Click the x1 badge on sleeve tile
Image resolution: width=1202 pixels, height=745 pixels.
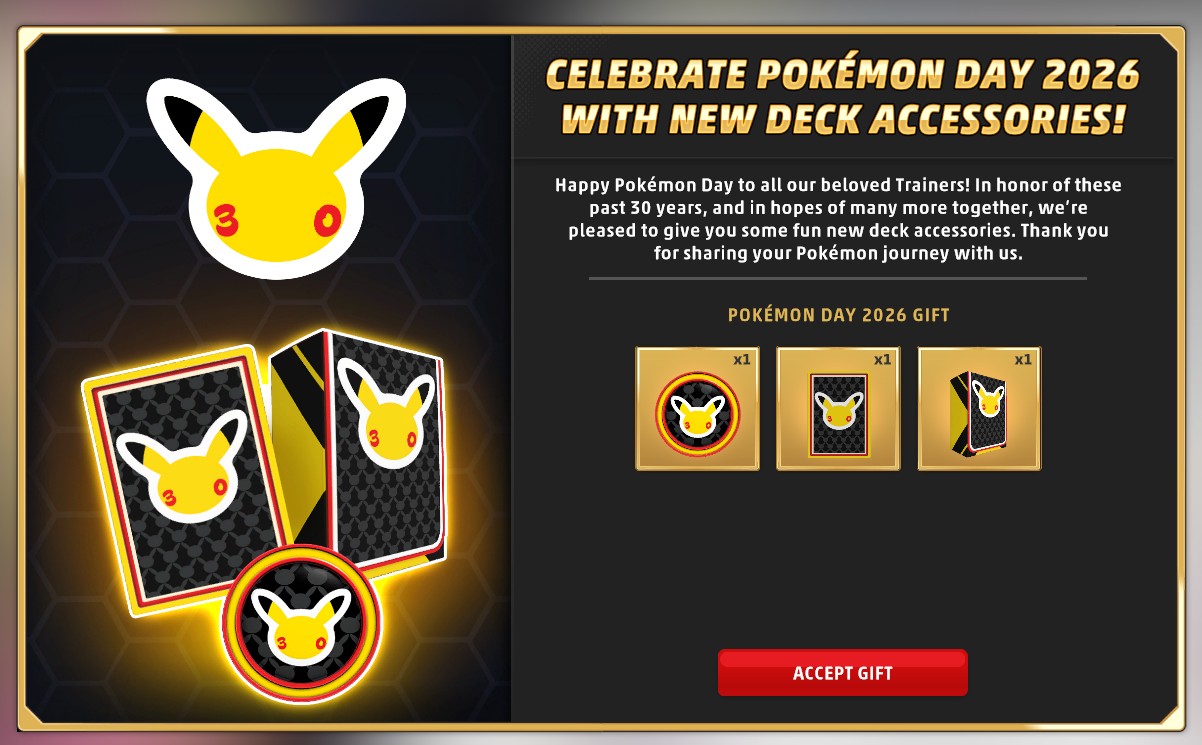point(882,359)
